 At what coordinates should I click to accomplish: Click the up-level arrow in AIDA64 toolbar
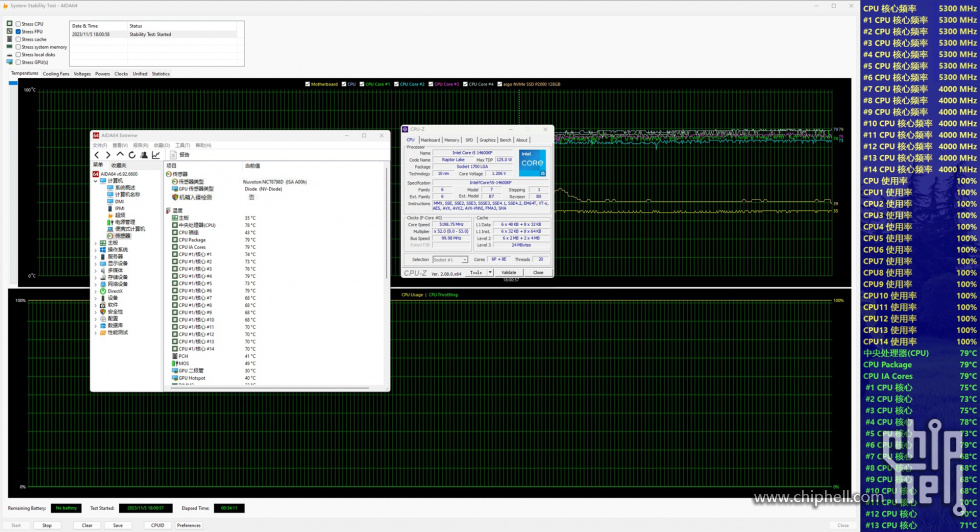pyautogui.click(x=120, y=155)
